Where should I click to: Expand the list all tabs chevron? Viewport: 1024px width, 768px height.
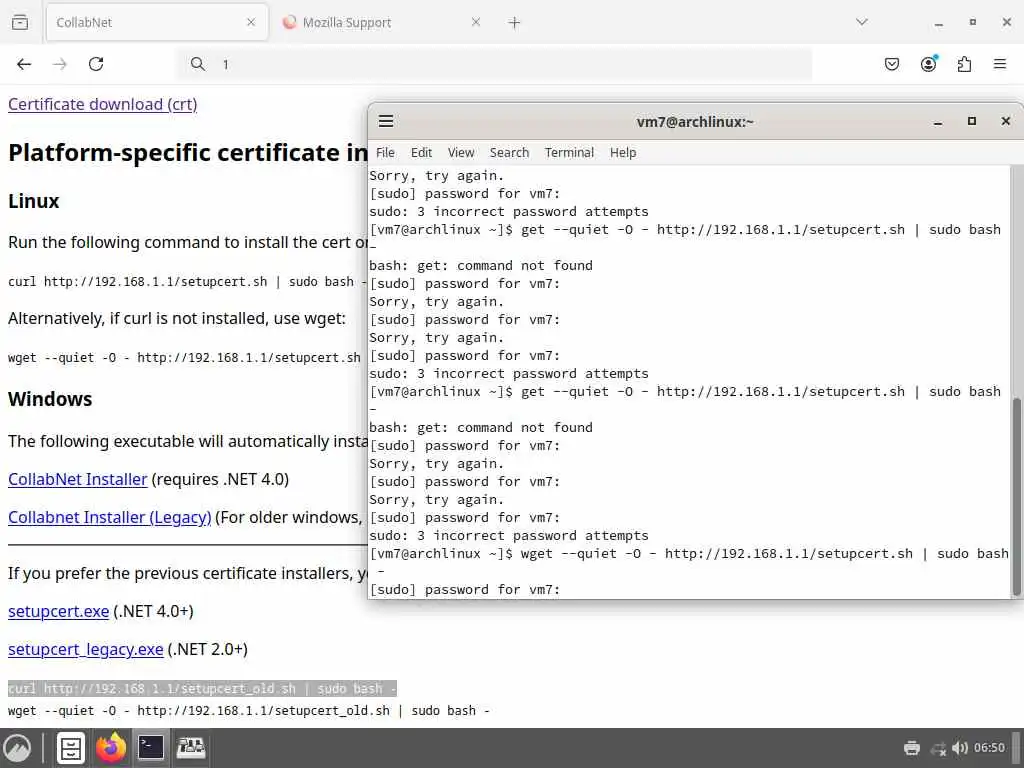(862, 22)
